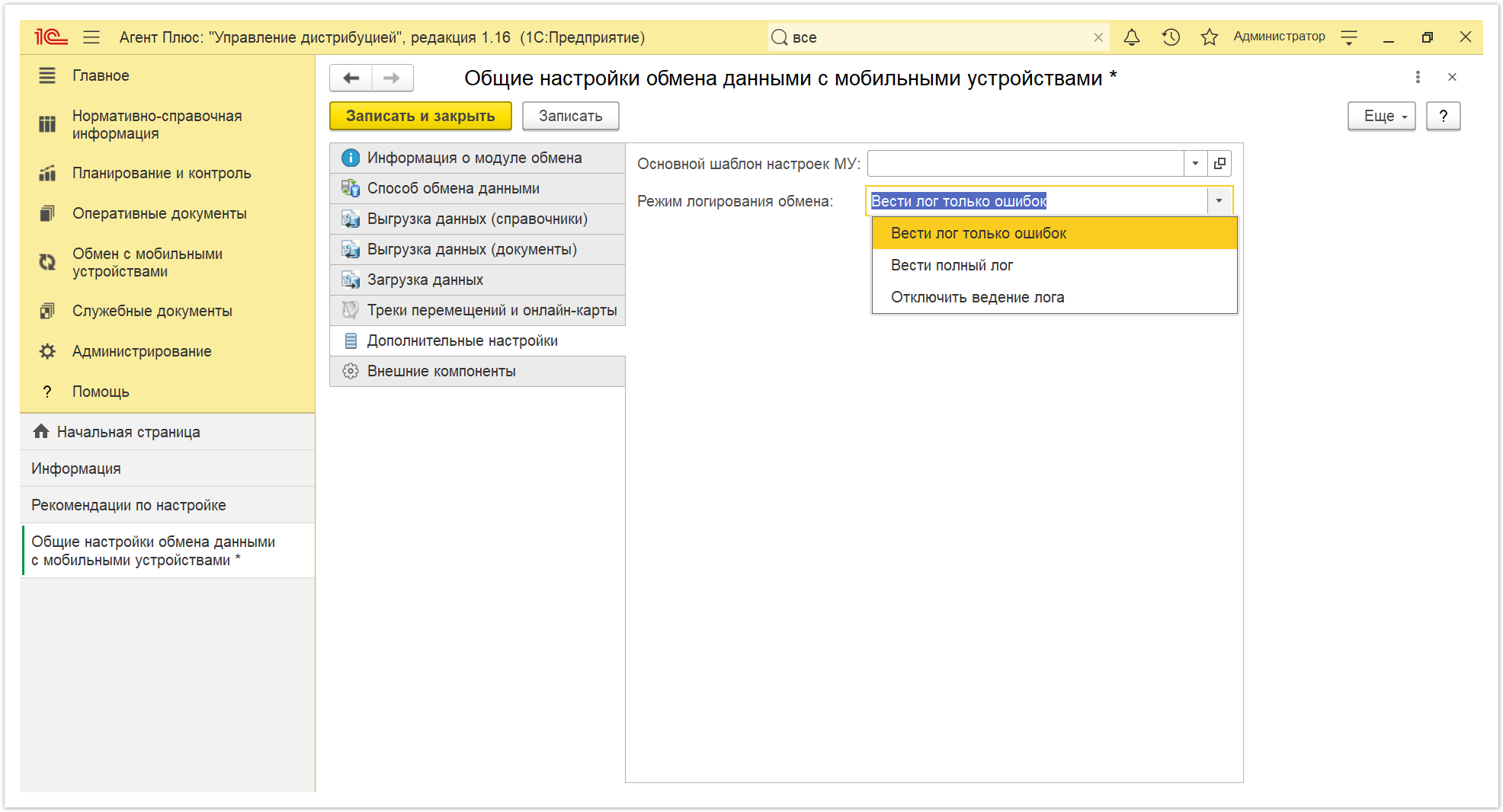Screen dimensions: 1503x812
Task: Click Нормативно-справочная информация icon
Action: (47, 124)
